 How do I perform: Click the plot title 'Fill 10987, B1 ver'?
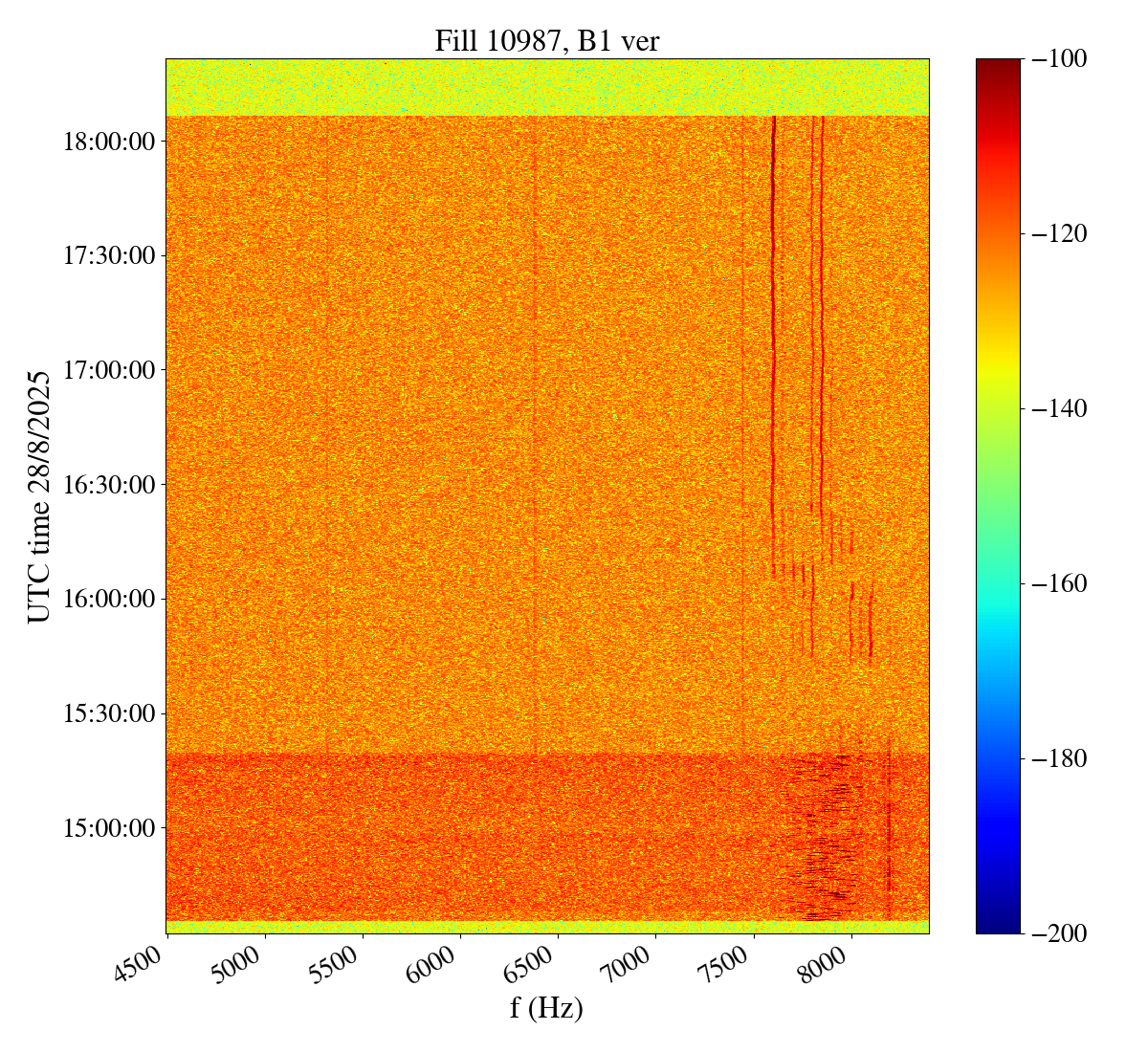click(546, 40)
